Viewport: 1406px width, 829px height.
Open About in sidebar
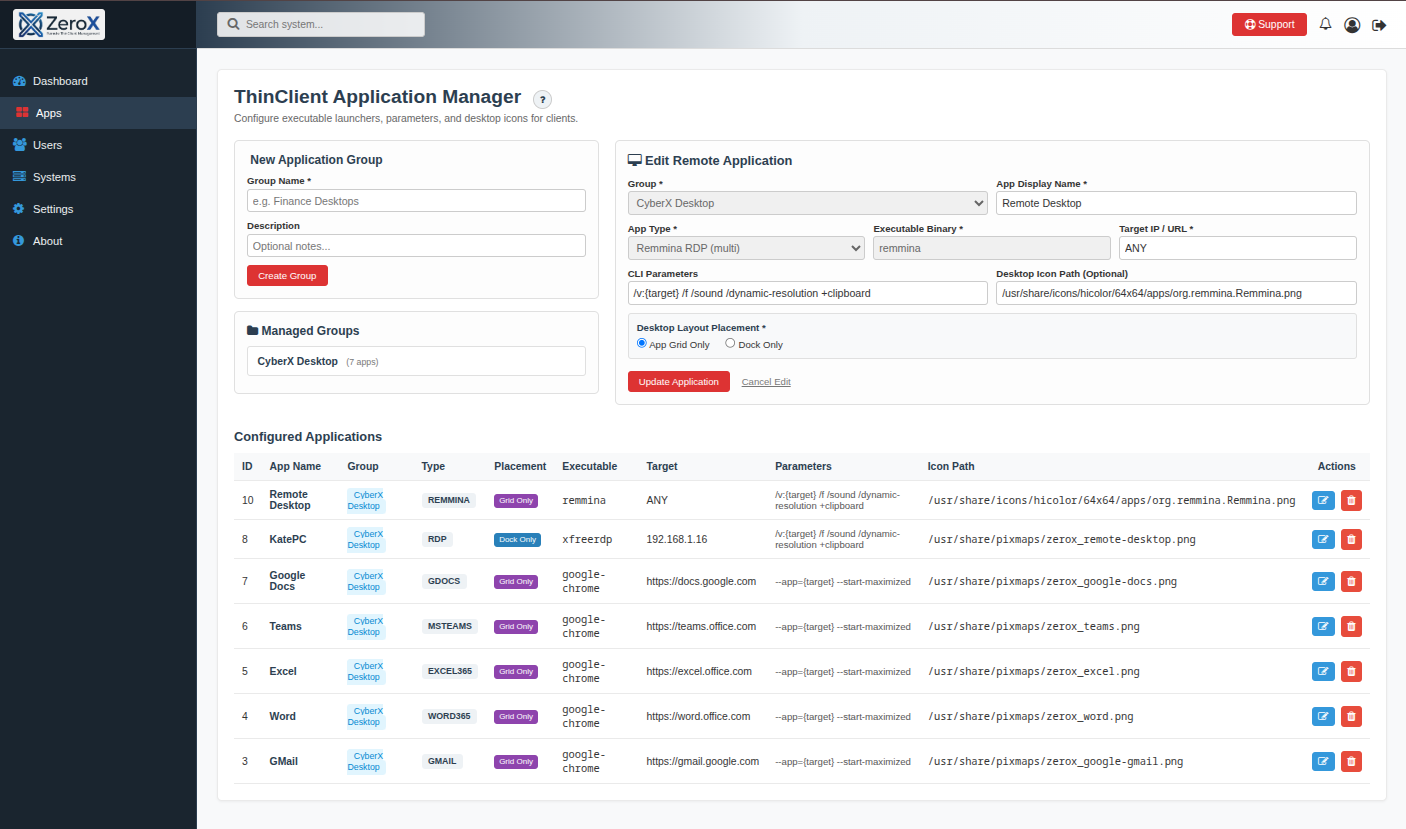(x=98, y=241)
